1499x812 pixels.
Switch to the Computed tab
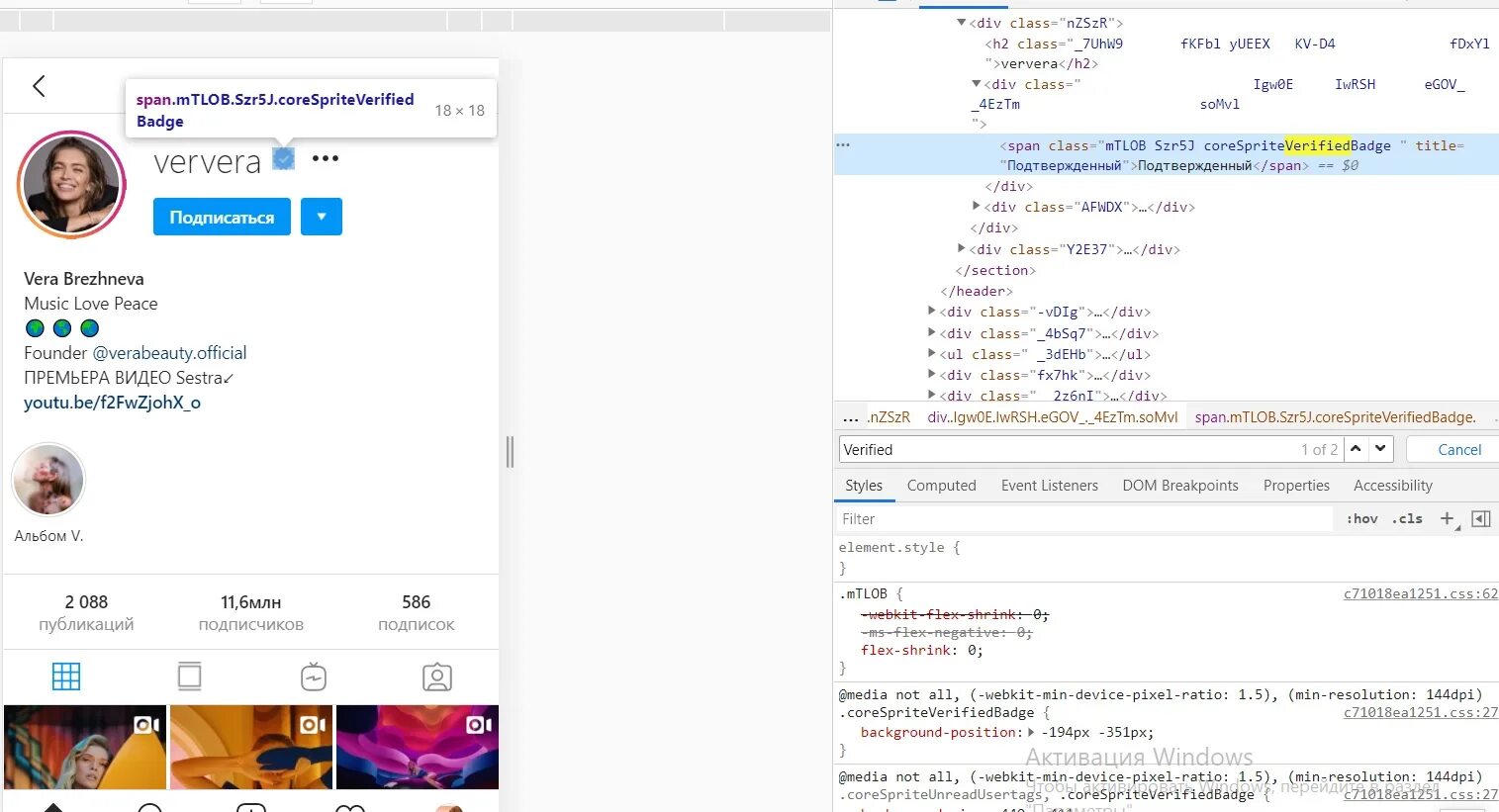[x=941, y=486]
